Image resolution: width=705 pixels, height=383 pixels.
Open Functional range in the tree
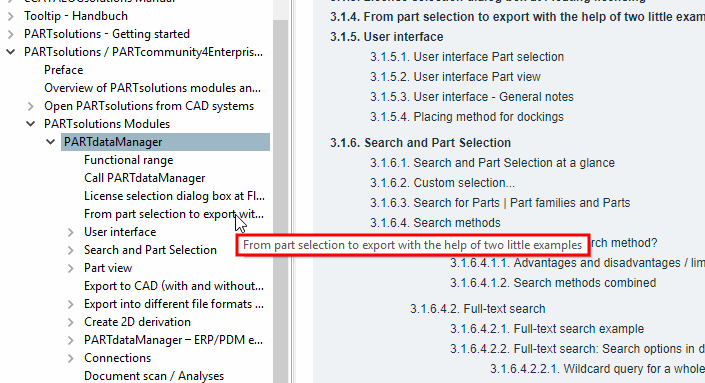tap(129, 160)
